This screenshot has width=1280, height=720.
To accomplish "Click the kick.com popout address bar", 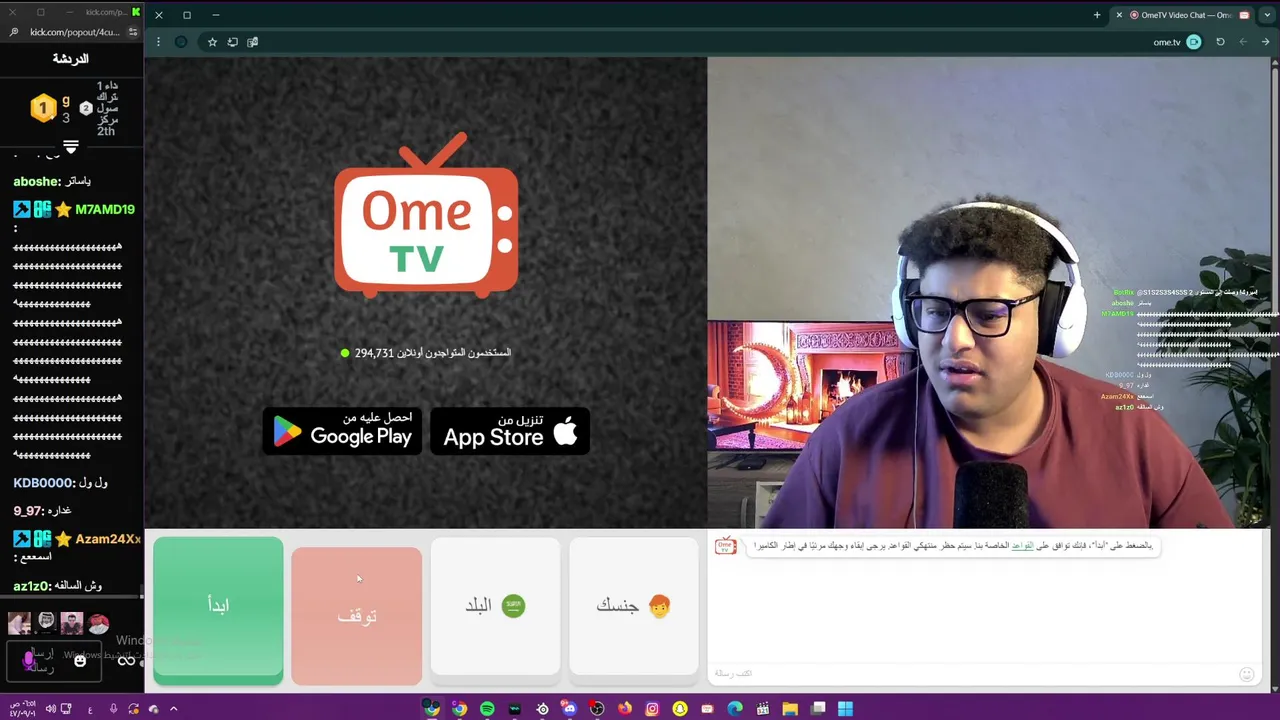I will pos(75,32).
